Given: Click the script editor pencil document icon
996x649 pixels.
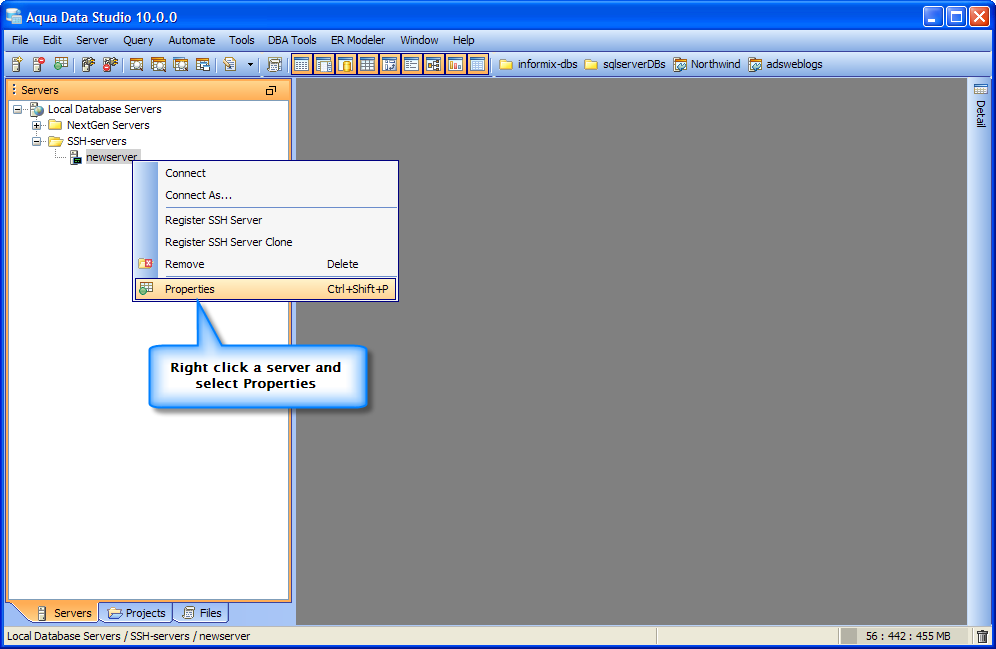Looking at the screenshot, I should click(230, 64).
